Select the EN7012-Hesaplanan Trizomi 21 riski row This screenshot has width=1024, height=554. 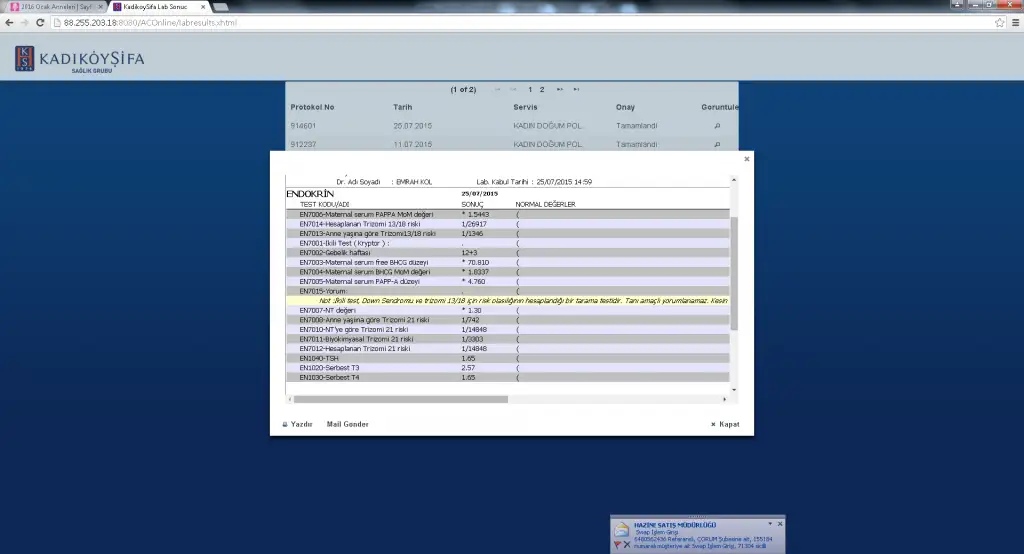(x=507, y=349)
